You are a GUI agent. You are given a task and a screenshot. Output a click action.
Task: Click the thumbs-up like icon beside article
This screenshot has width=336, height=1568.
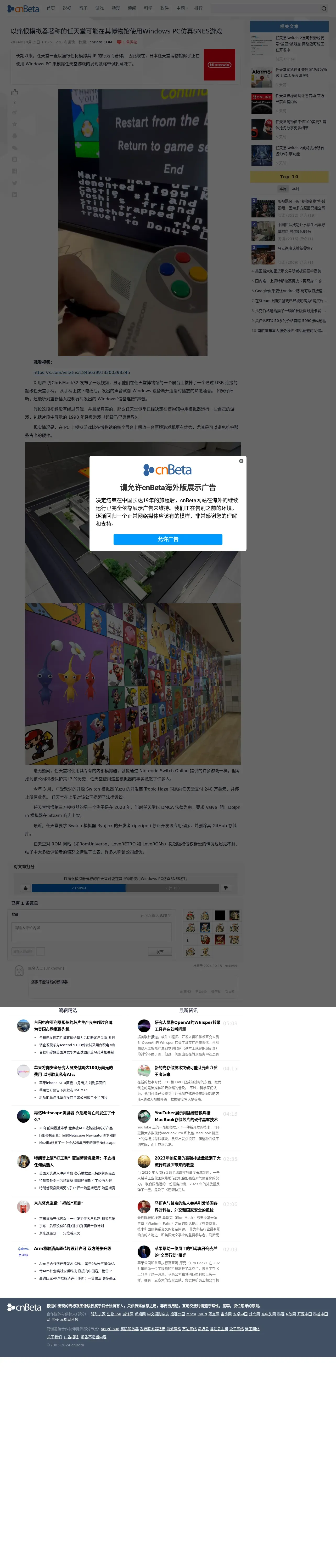click(x=15, y=93)
